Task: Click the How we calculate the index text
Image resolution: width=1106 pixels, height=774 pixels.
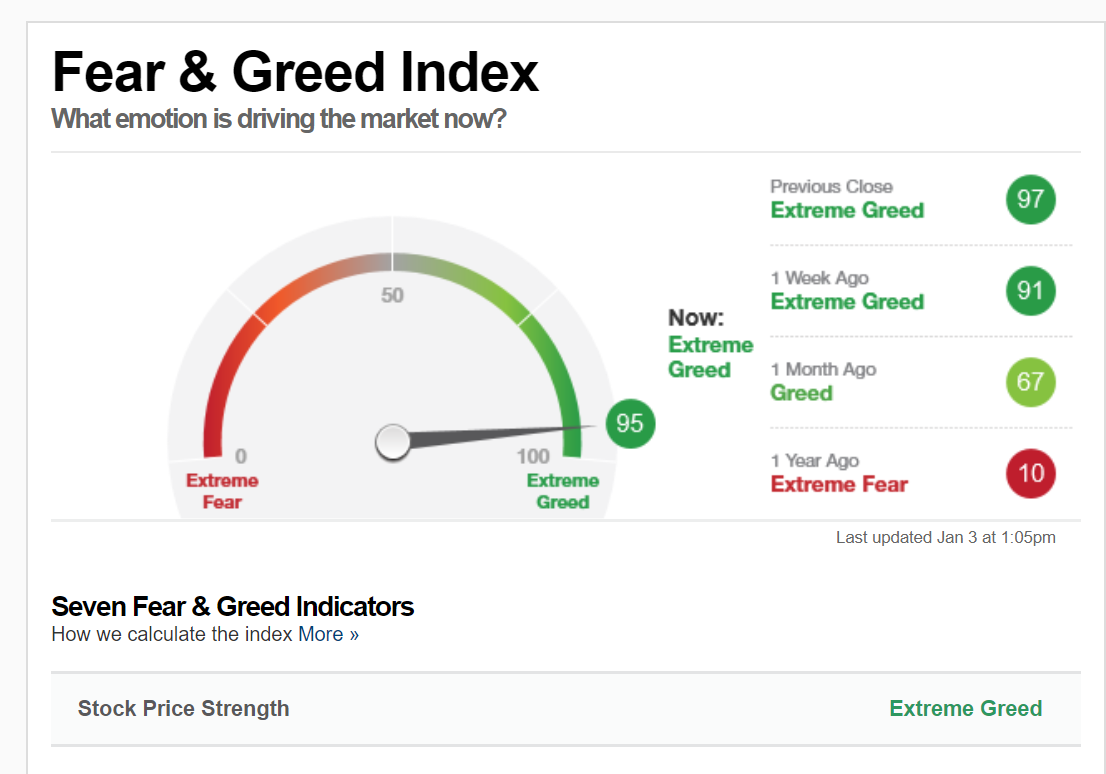Action: tap(170, 634)
